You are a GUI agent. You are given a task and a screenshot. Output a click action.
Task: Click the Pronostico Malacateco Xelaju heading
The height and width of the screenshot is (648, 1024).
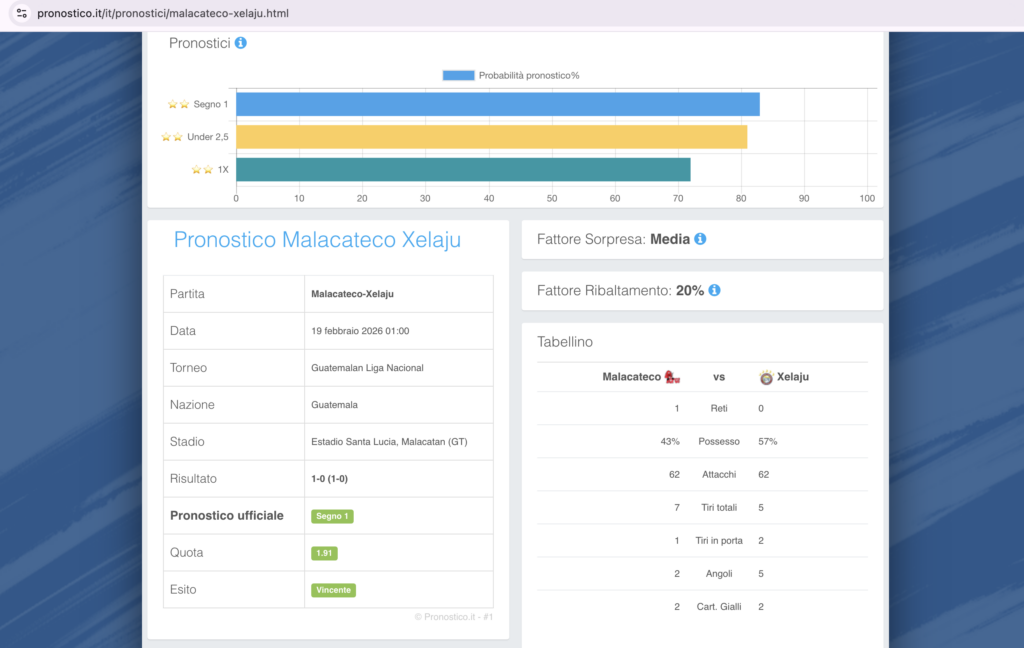(317, 240)
